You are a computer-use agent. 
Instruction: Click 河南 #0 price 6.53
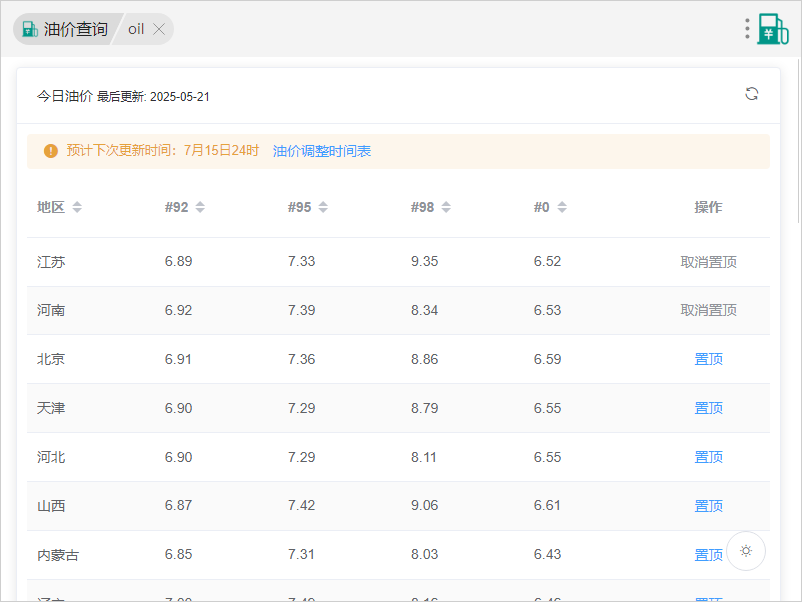pos(547,310)
